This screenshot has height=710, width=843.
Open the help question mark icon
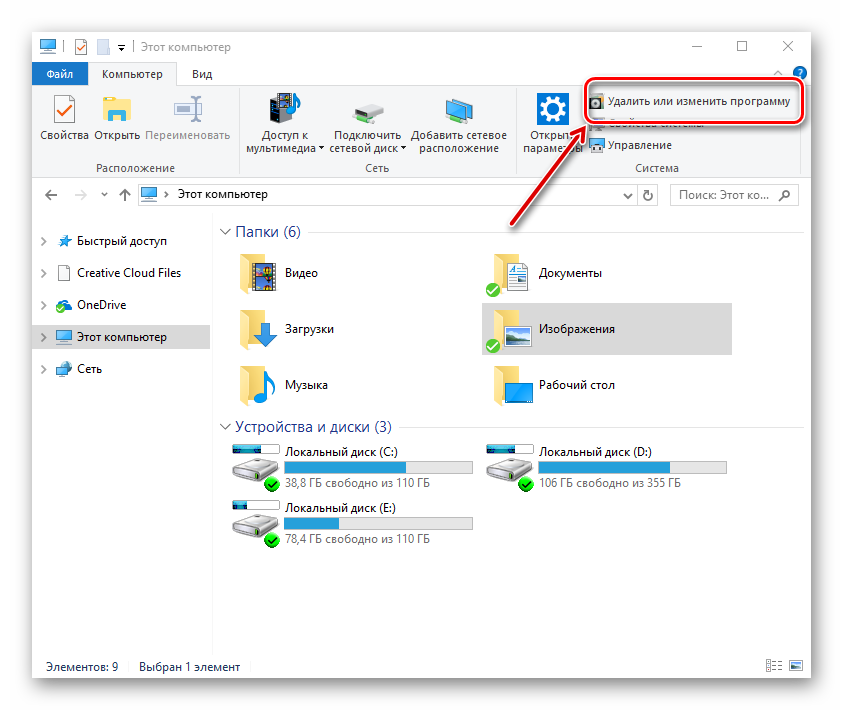(799, 73)
